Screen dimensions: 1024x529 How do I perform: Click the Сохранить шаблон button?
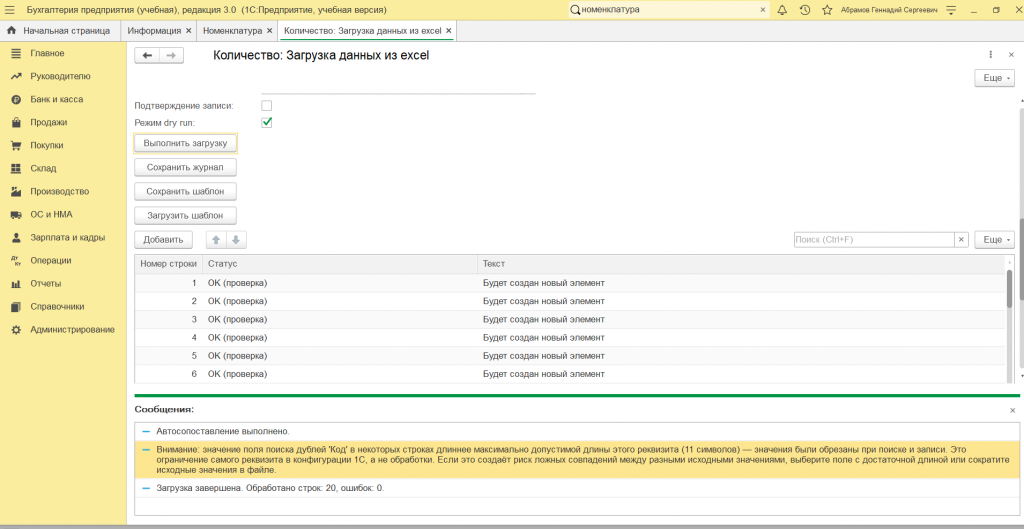(x=185, y=191)
